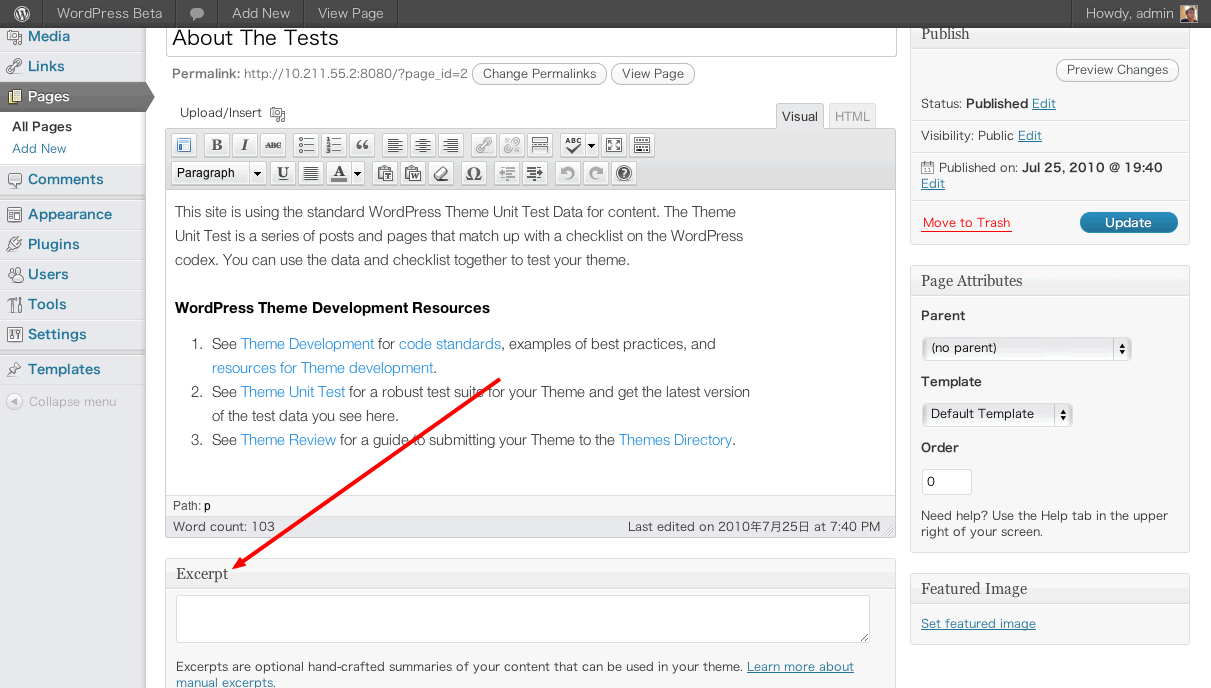Viewport: 1211px width, 688px height.
Task: Insert the More tag
Action: click(540, 144)
